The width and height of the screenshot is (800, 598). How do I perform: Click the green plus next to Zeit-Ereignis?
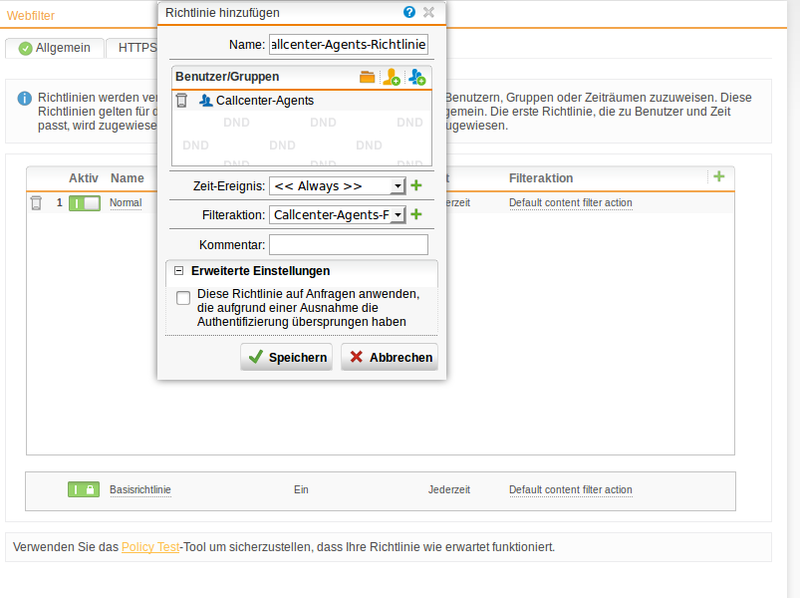coord(416,185)
